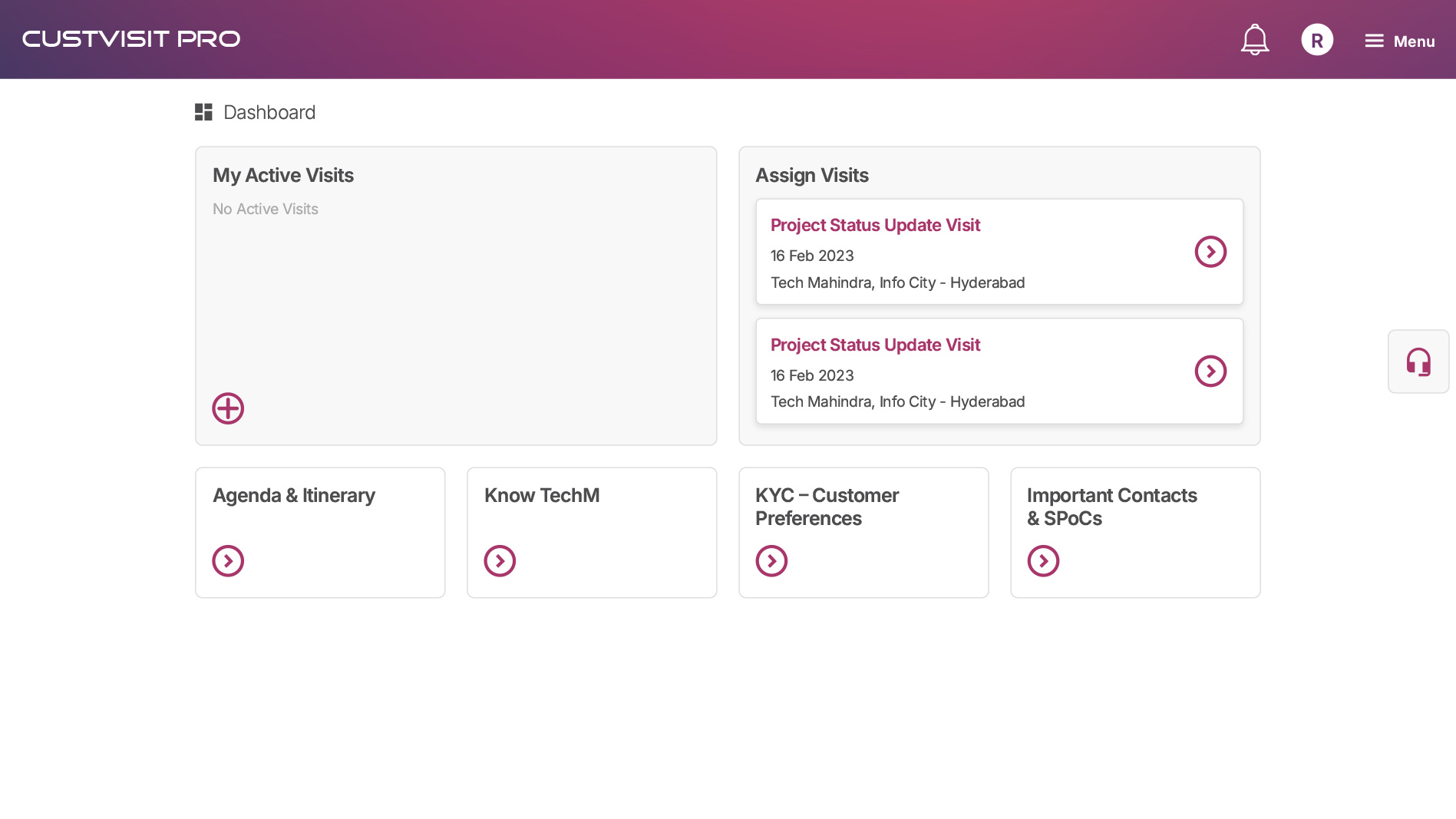Select the Important Contacts & SPoCs title
Image resolution: width=1456 pixels, height=819 pixels.
(1111, 507)
